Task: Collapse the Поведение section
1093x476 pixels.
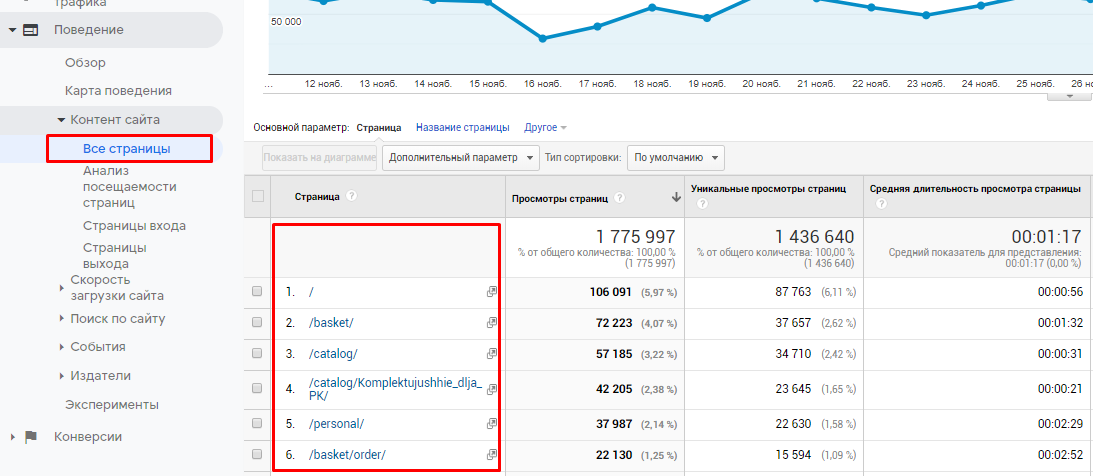Action: pyautogui.click(x=12, y=30)
